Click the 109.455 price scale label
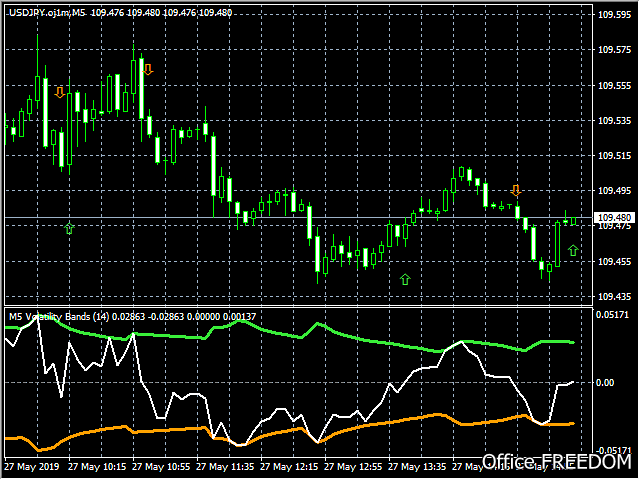 point(614,262)
